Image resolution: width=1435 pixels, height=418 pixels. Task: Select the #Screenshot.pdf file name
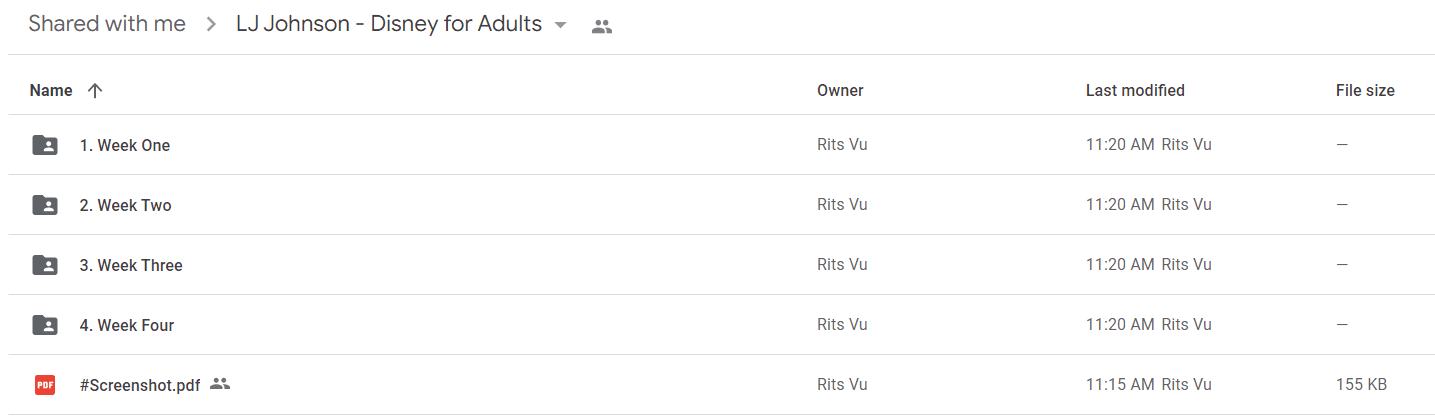(x=140, y=385)
